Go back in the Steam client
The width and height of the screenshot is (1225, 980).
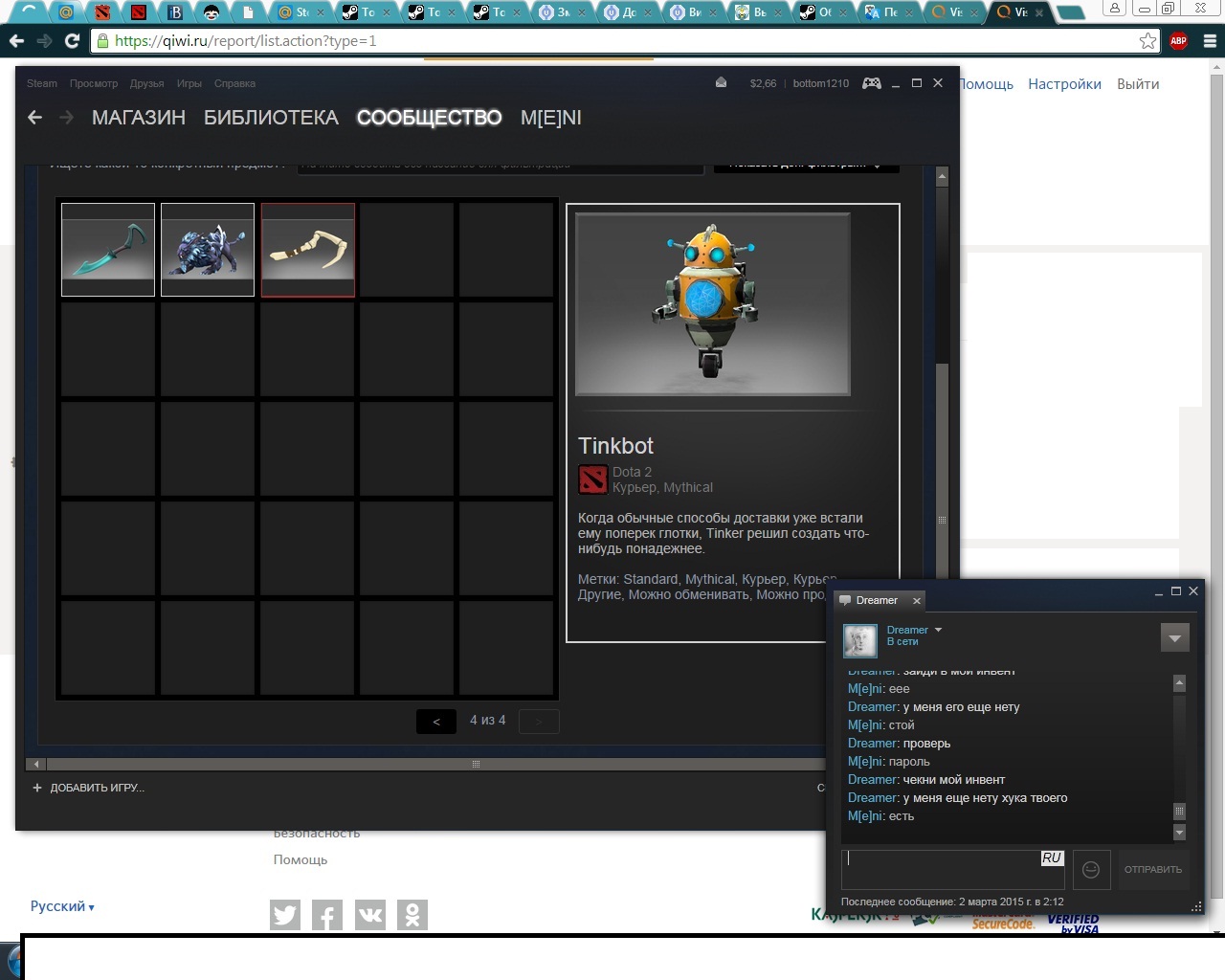[35, 117]
